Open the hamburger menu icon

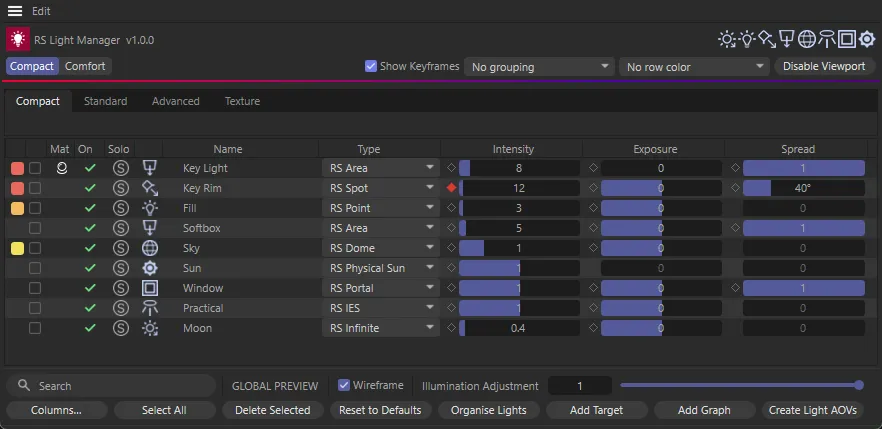[15, 11]
